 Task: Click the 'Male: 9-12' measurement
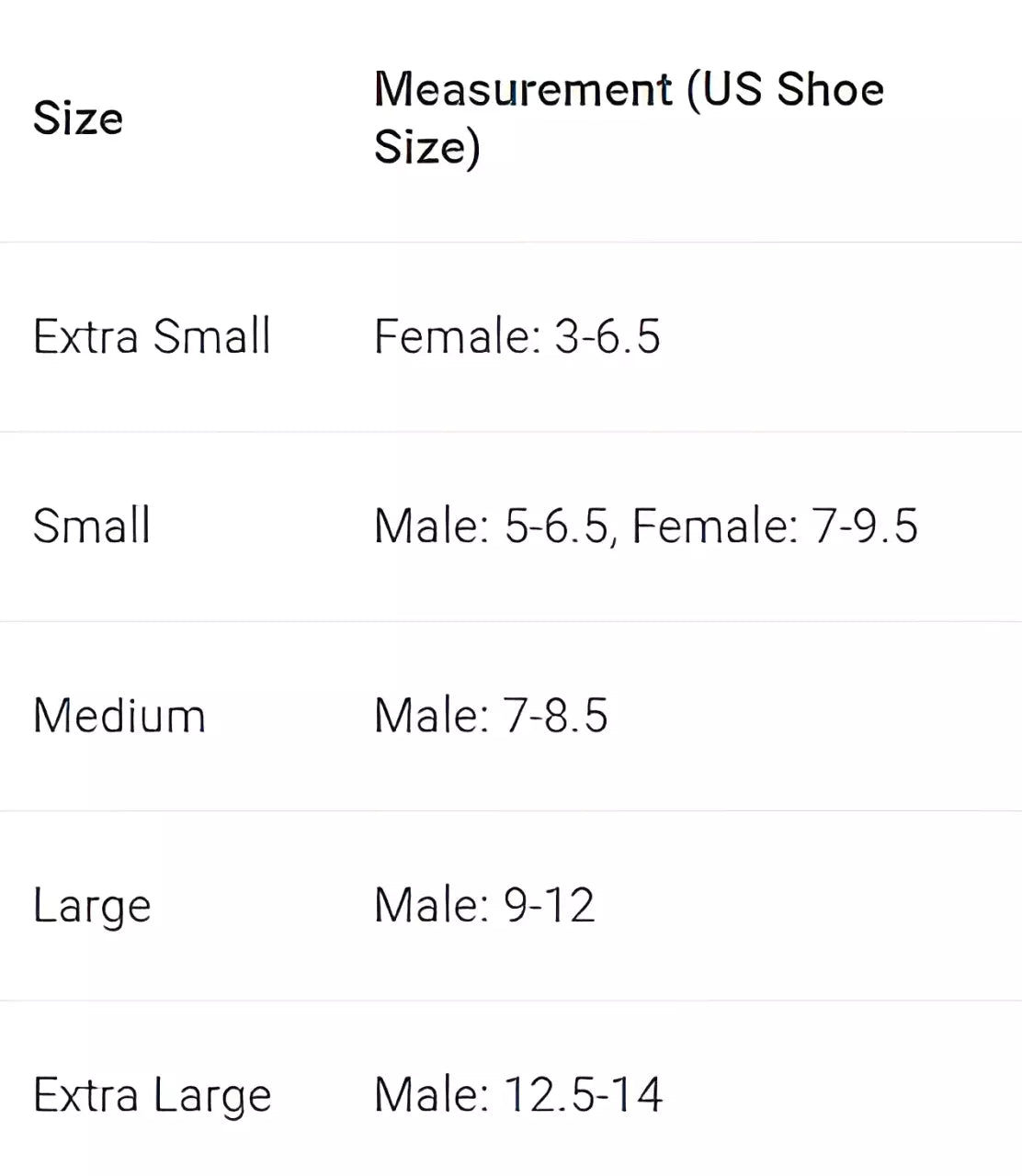tap(484, 906)
